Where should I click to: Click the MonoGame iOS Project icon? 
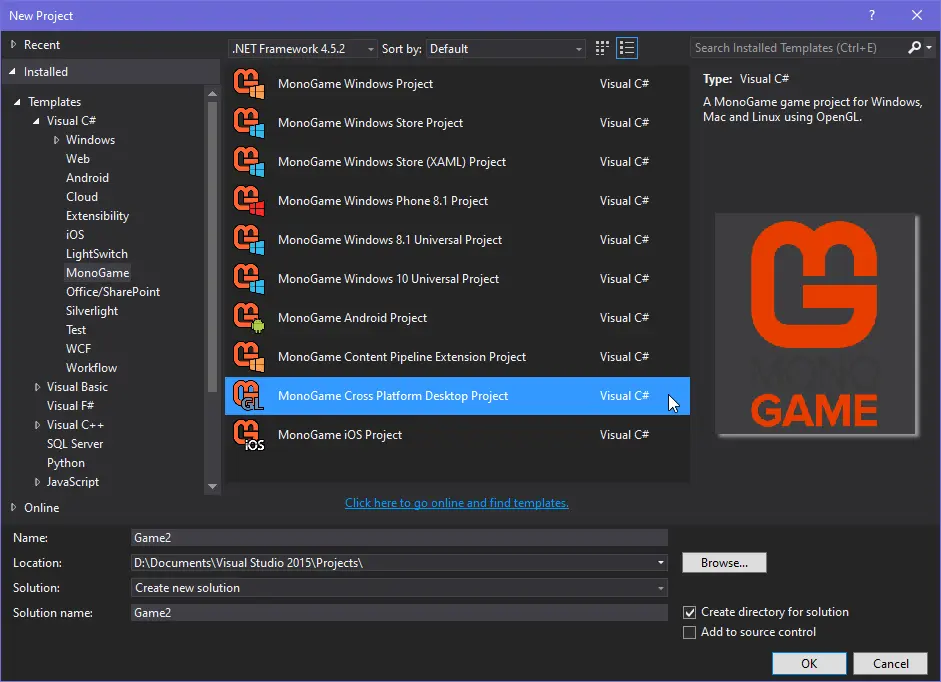click(249, 435)
